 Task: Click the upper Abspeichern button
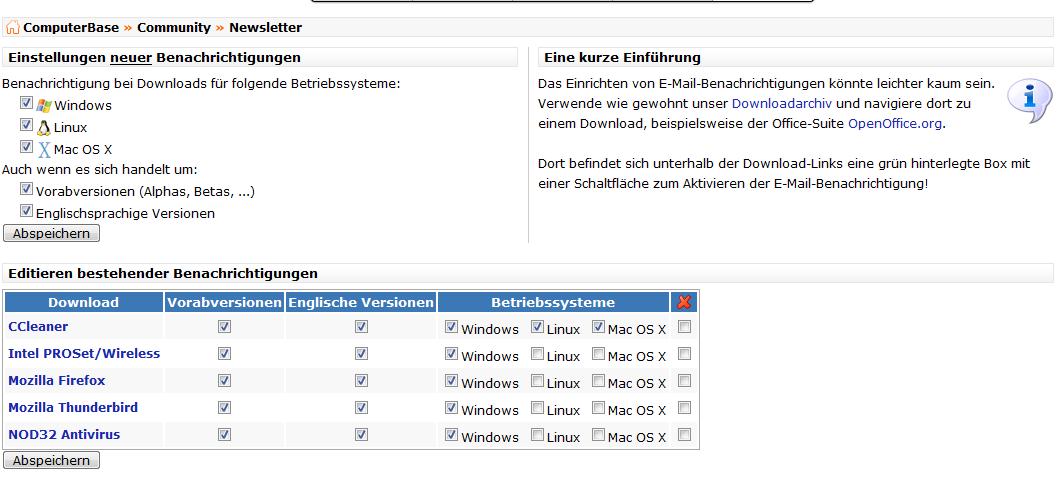(51, 234)
